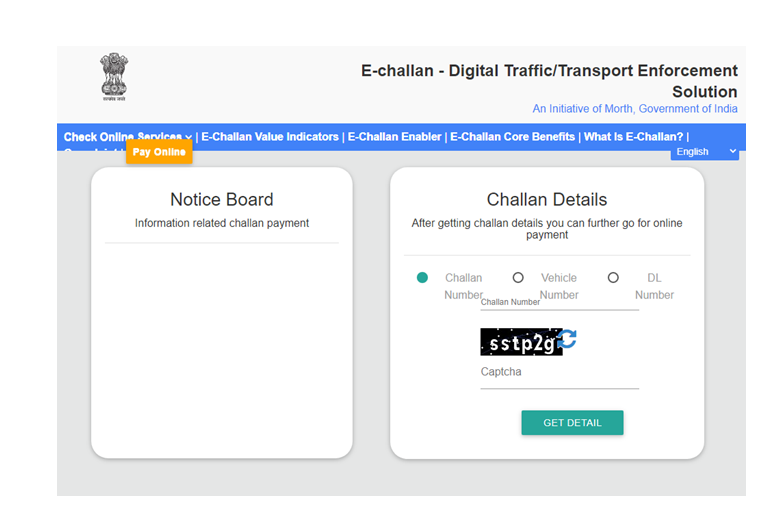Focus the Challan Number input field
The width and height of the screenshot is (782, 527).
point(559,301)
